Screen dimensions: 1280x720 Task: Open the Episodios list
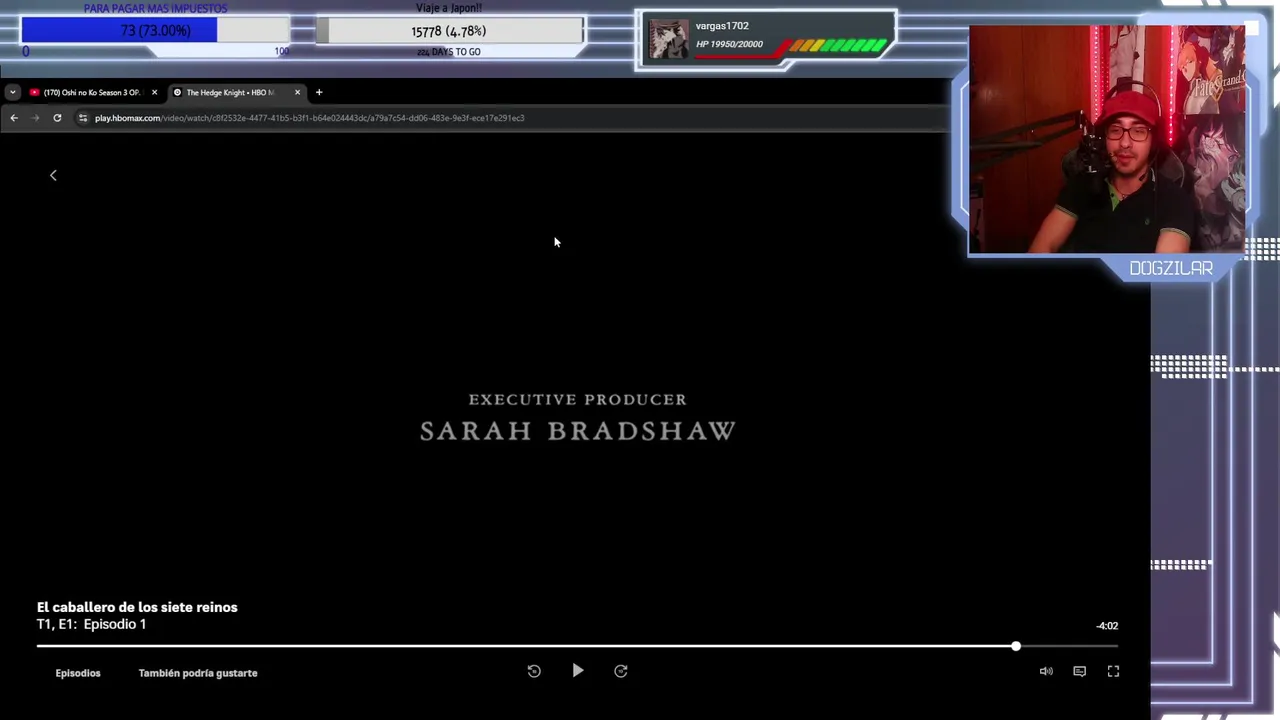tap(78, 673)
